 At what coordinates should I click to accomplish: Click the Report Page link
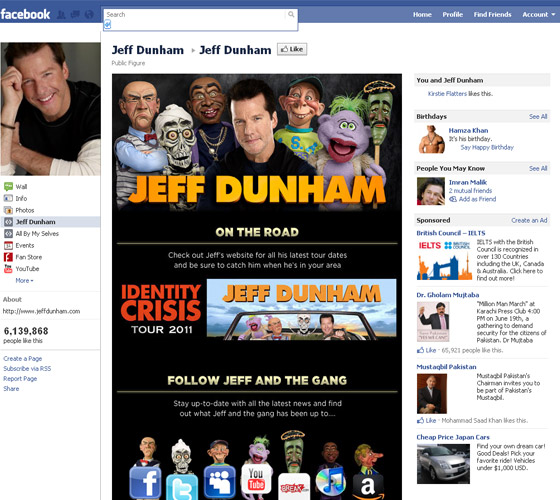point(20,378)
